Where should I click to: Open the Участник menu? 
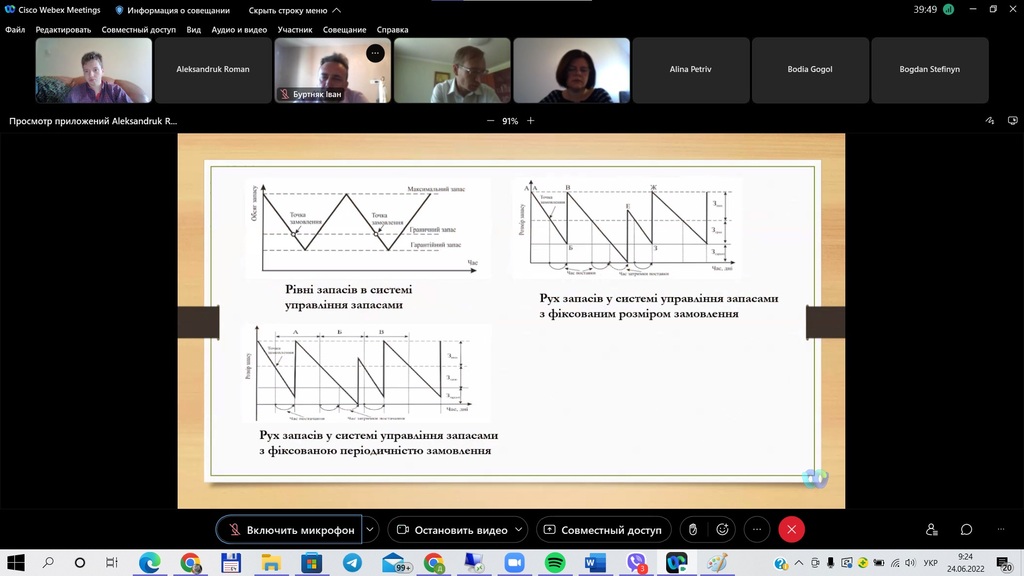point(295,30)
